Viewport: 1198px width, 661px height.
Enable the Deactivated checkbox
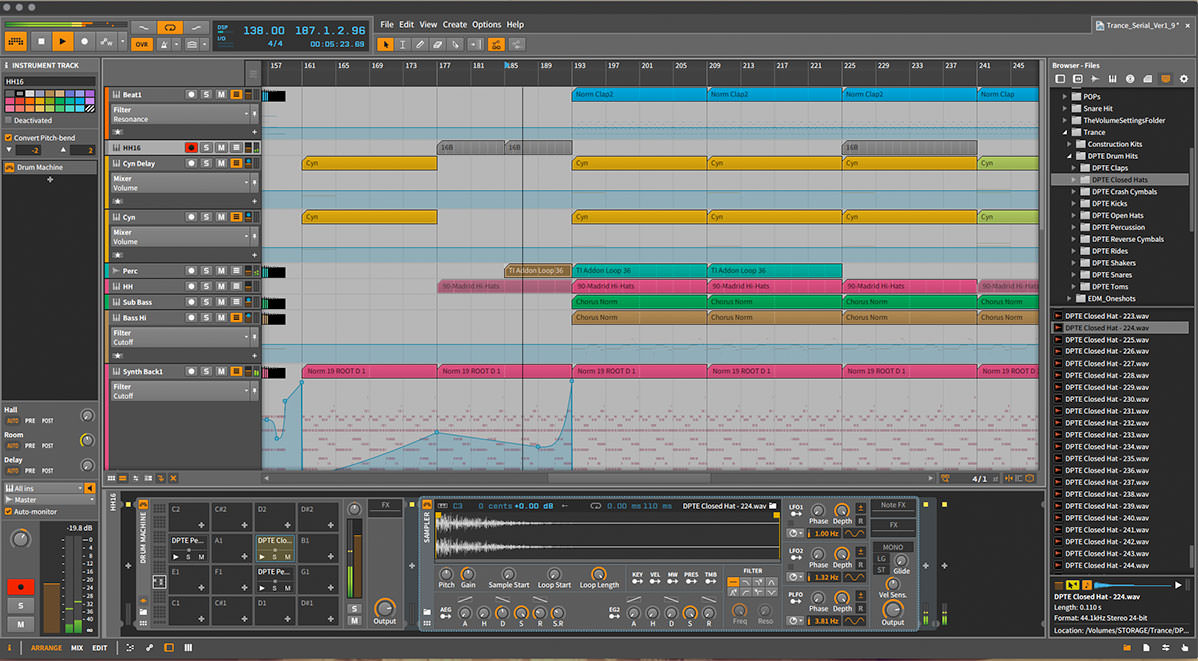click(x=8, y=120)
